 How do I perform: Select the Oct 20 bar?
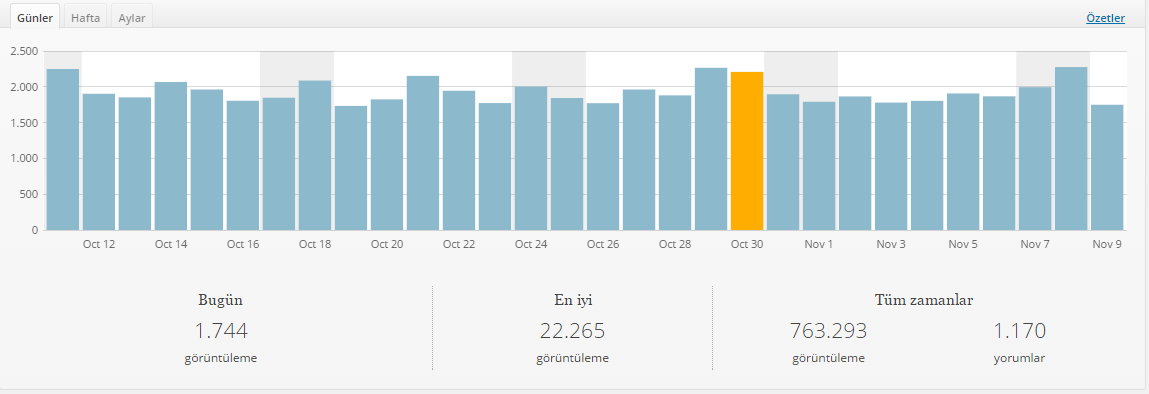(387, 165)
